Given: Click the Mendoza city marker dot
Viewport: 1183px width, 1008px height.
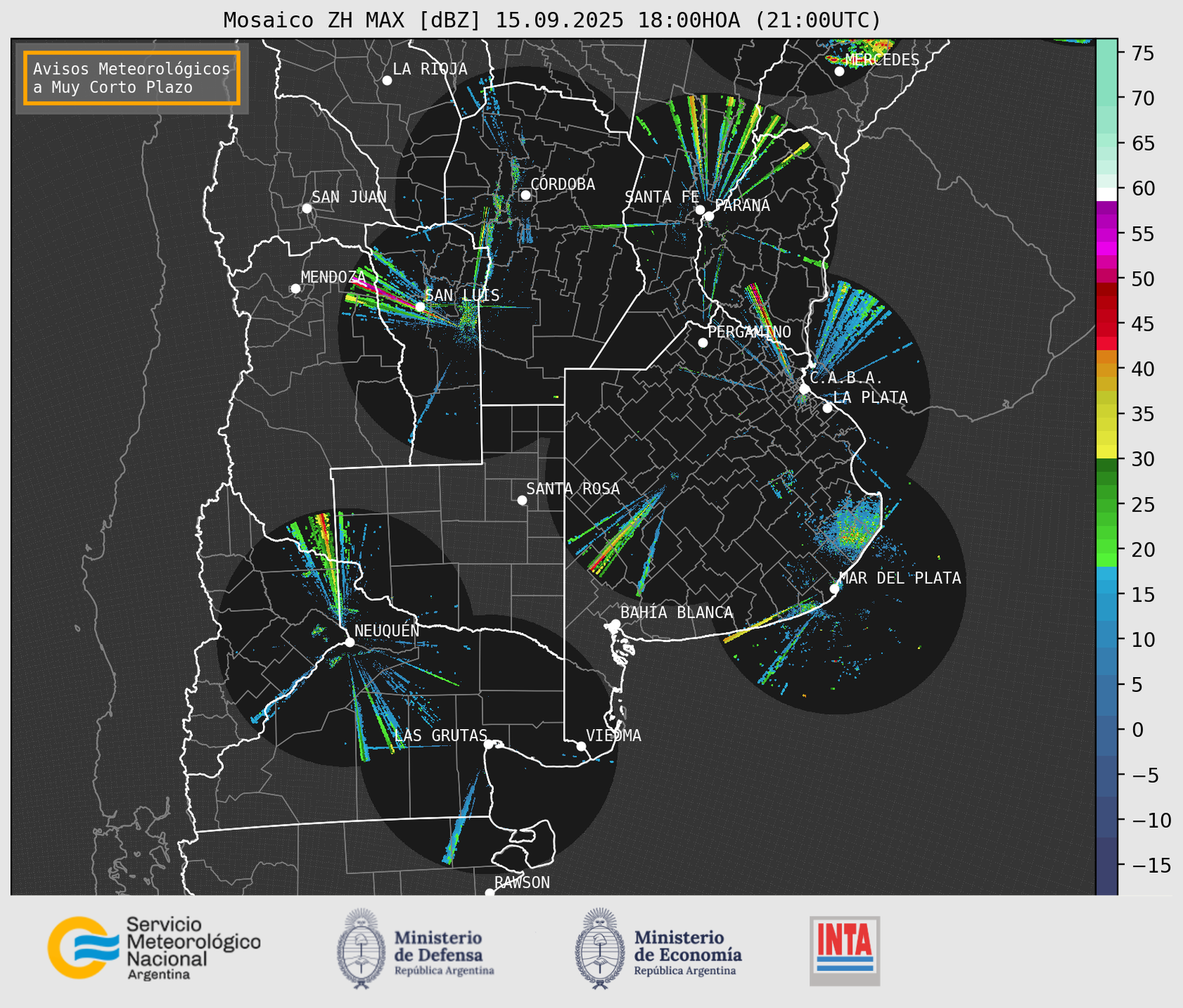Looking at the screenshot, I should point(295,289).
